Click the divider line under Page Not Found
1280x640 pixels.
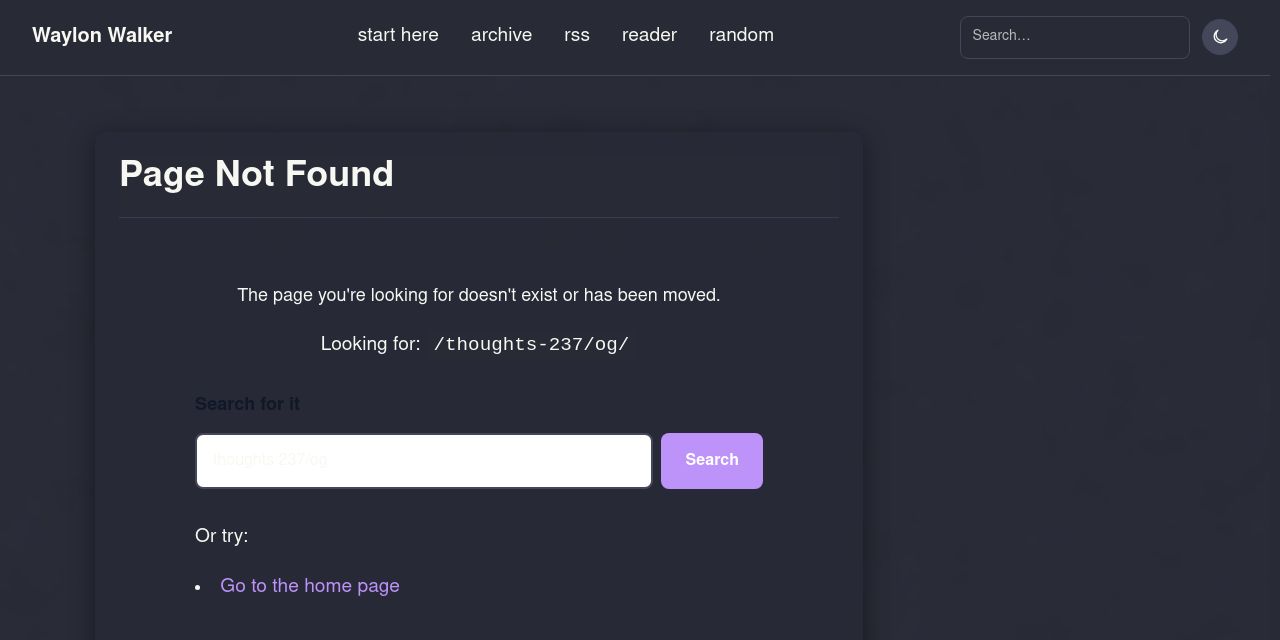click(x=479, y=217)
